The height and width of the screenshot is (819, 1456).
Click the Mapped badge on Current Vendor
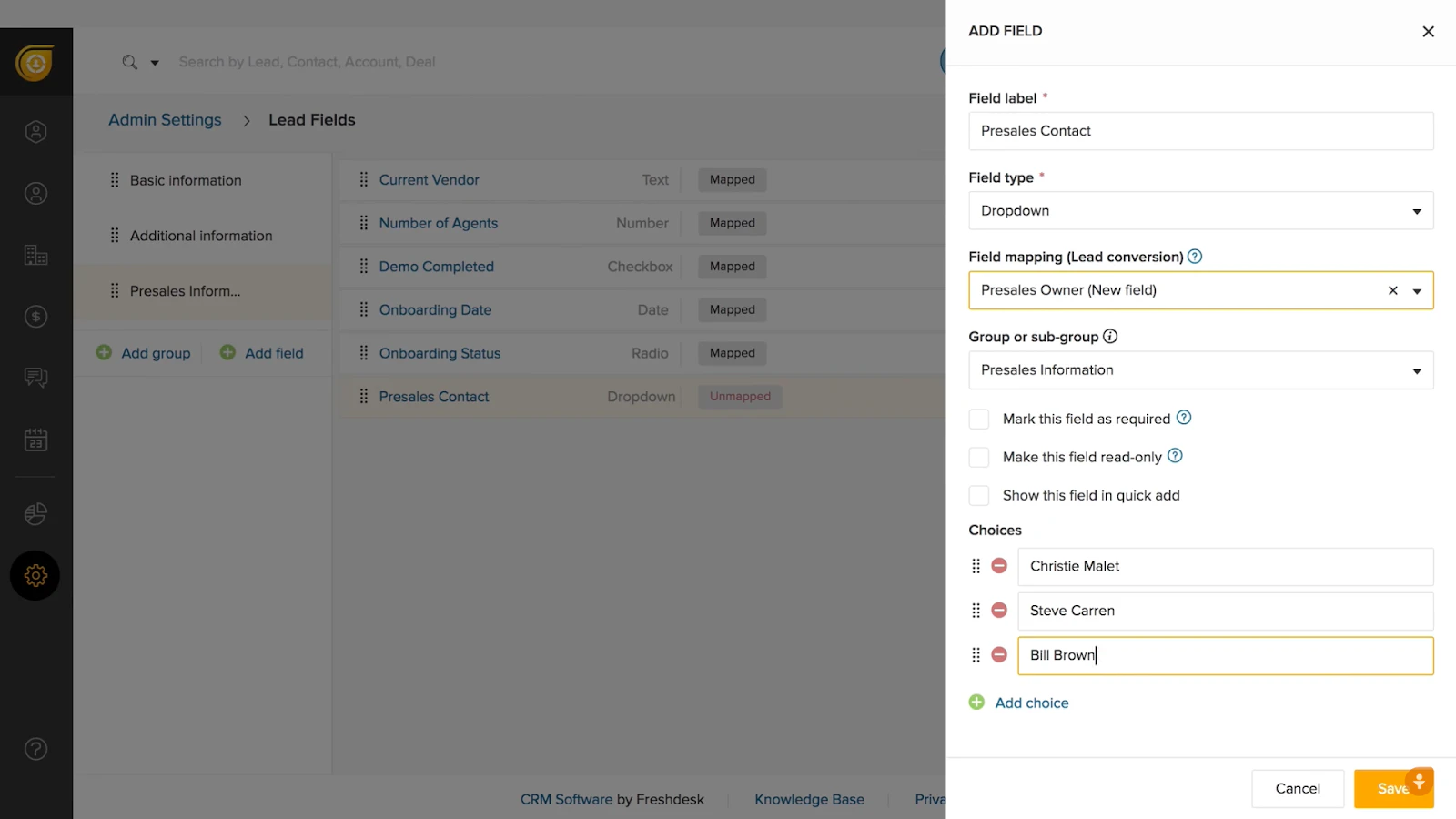click(x=733, y=180)
